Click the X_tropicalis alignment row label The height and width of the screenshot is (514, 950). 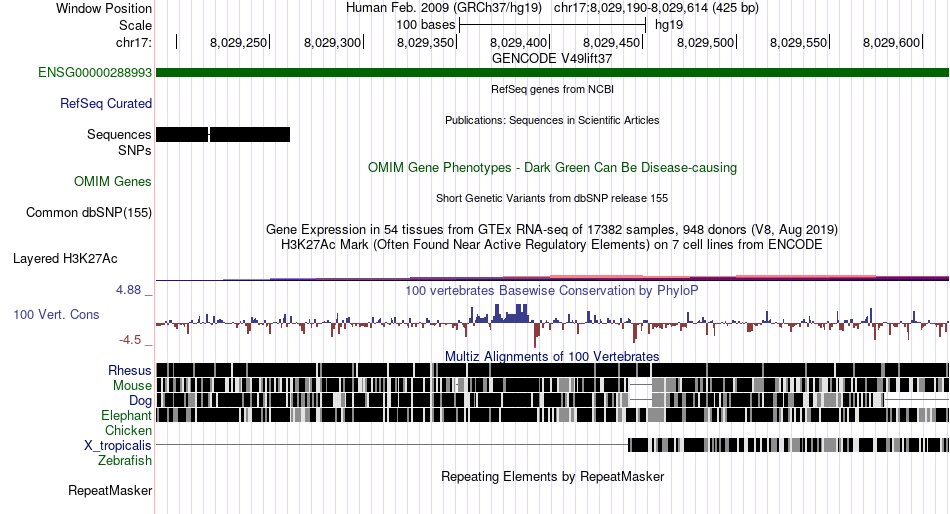(x=118, y=446)
